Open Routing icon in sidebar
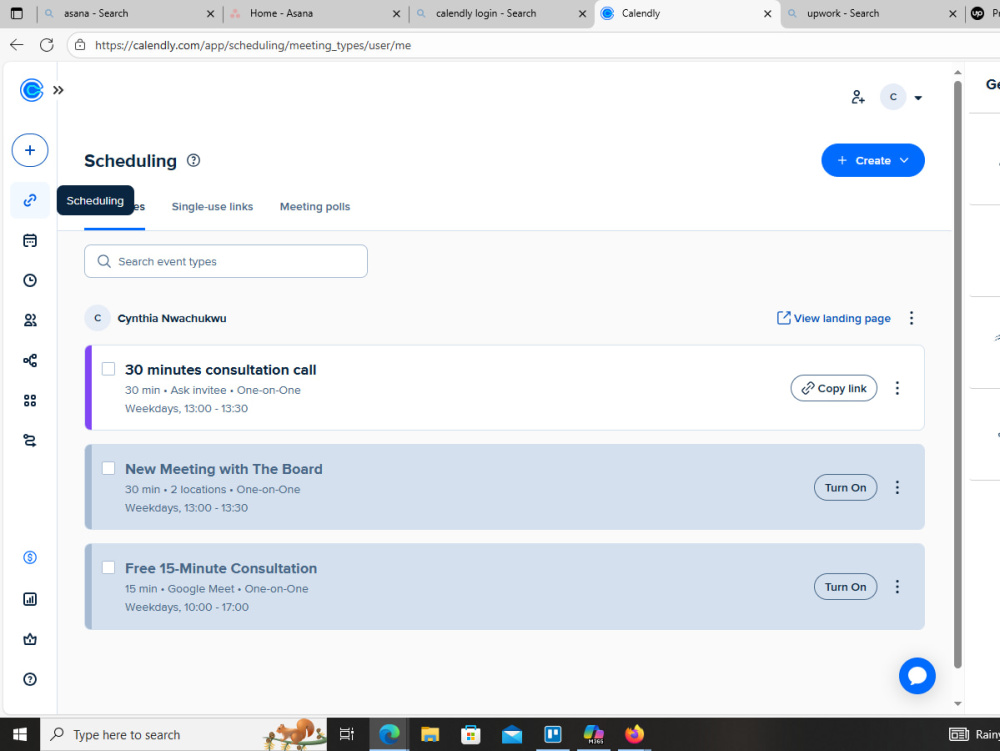The image size is (1000, 751). tap(30, 441)
